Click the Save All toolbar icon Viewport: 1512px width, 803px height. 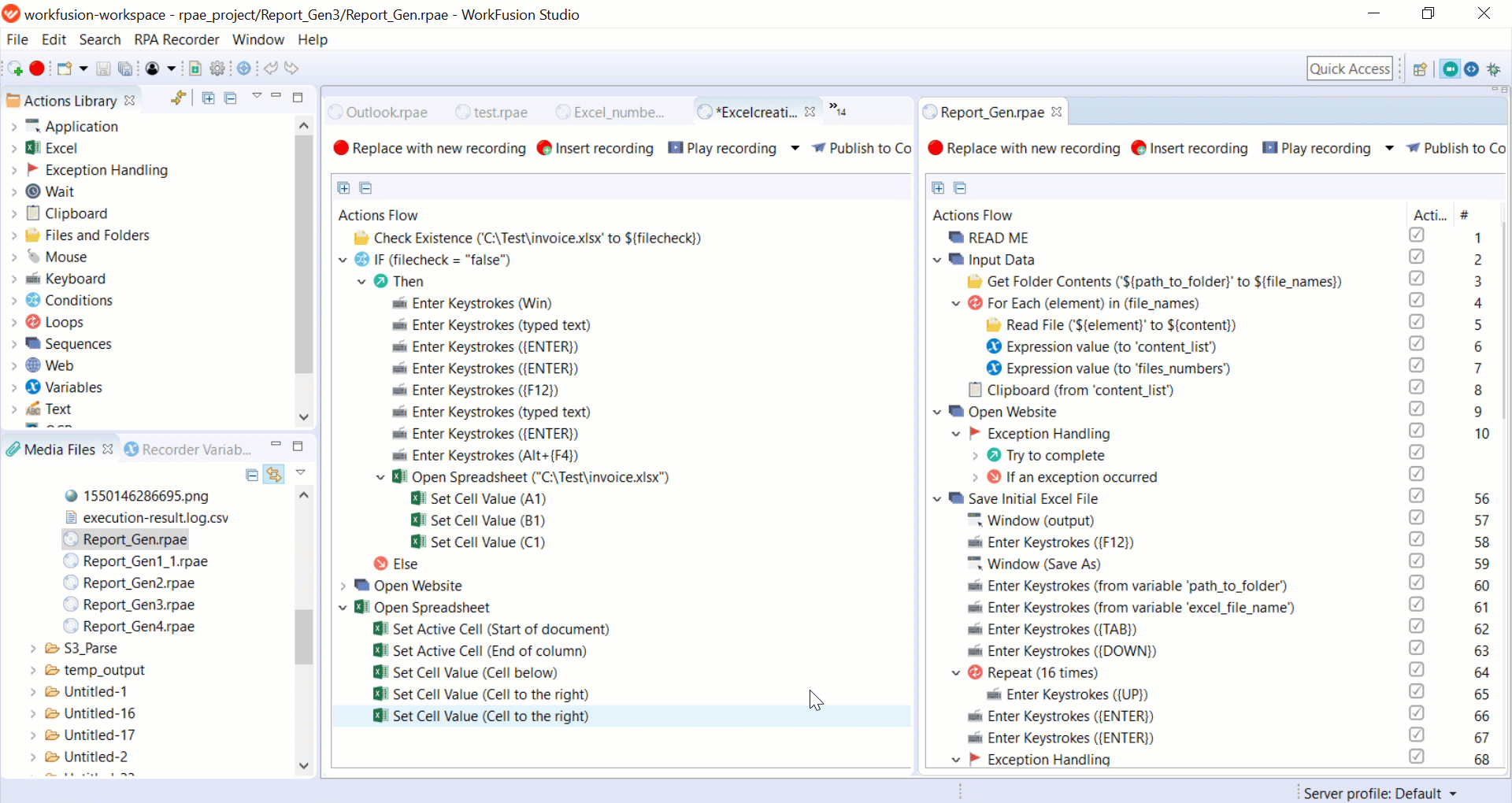(125, 69)
